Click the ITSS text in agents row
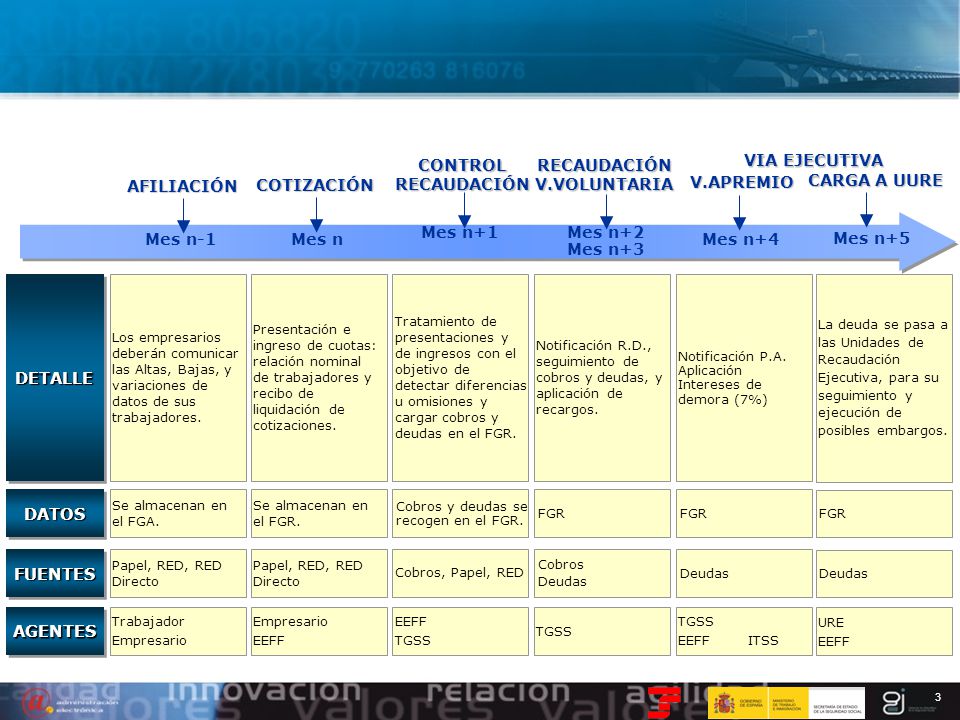Image resolution: width=960 pixels, height=720 pixels. point(763,641)
